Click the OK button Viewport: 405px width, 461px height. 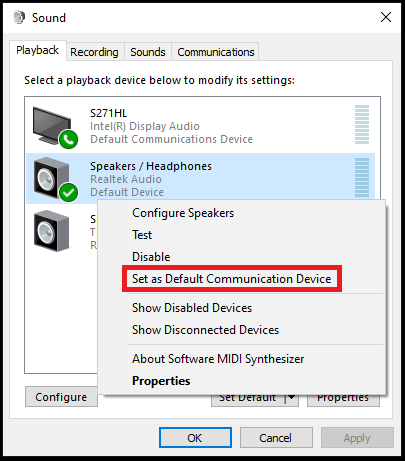(x=195, y=437)
